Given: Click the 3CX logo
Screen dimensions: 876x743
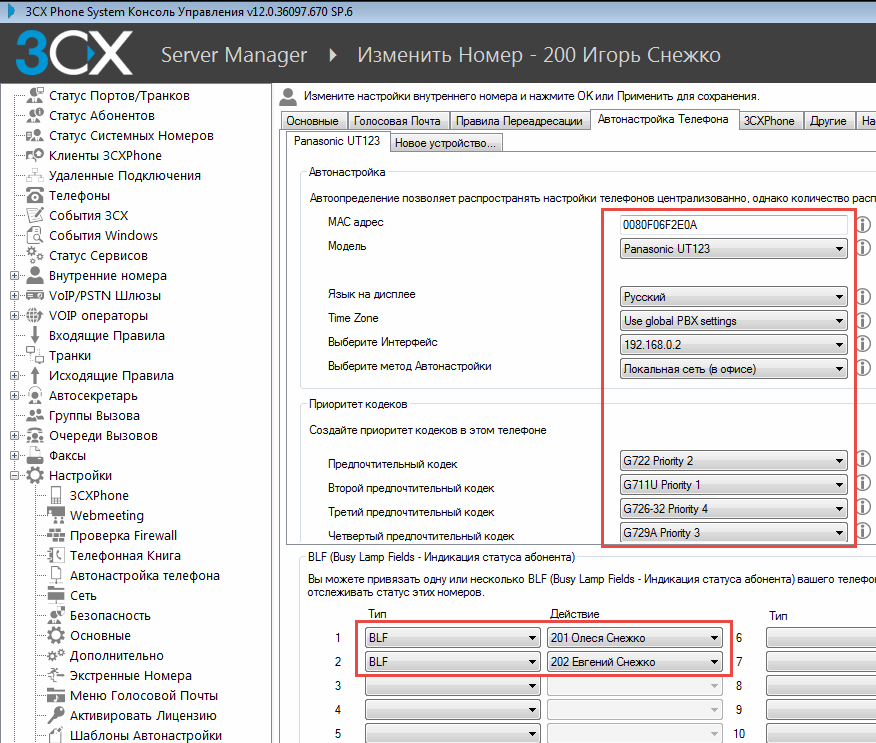Looking at the screenshot, I should pos(74,53).
